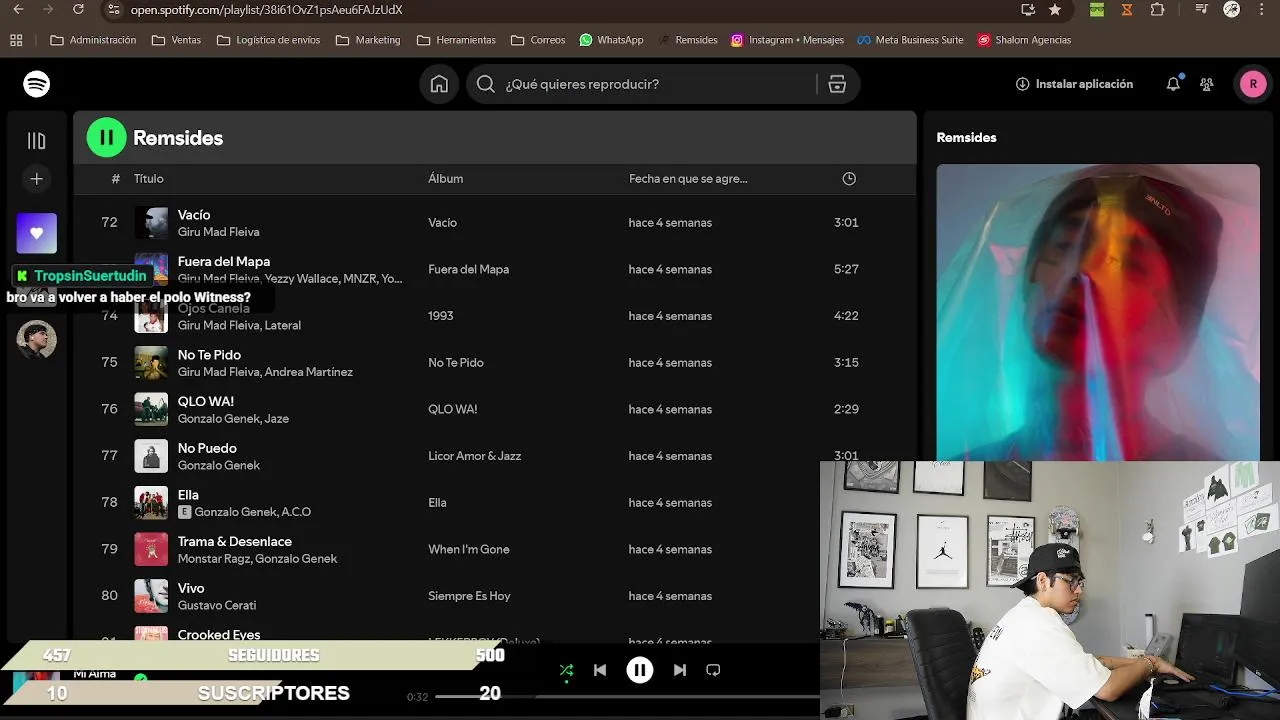Screen dimensions: 1280x720
Task: Open the Herramientas bookmark folder
Action: pyautogui.click(x=456, y=40)
